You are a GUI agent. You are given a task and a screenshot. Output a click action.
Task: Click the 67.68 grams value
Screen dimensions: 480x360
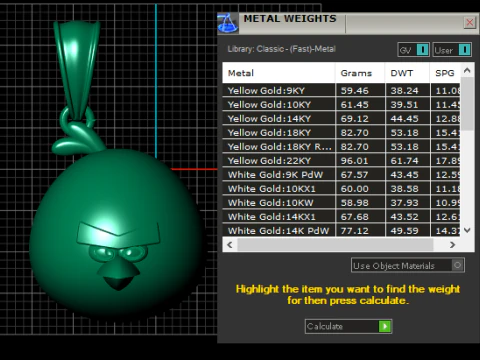[x=354, y=217]
